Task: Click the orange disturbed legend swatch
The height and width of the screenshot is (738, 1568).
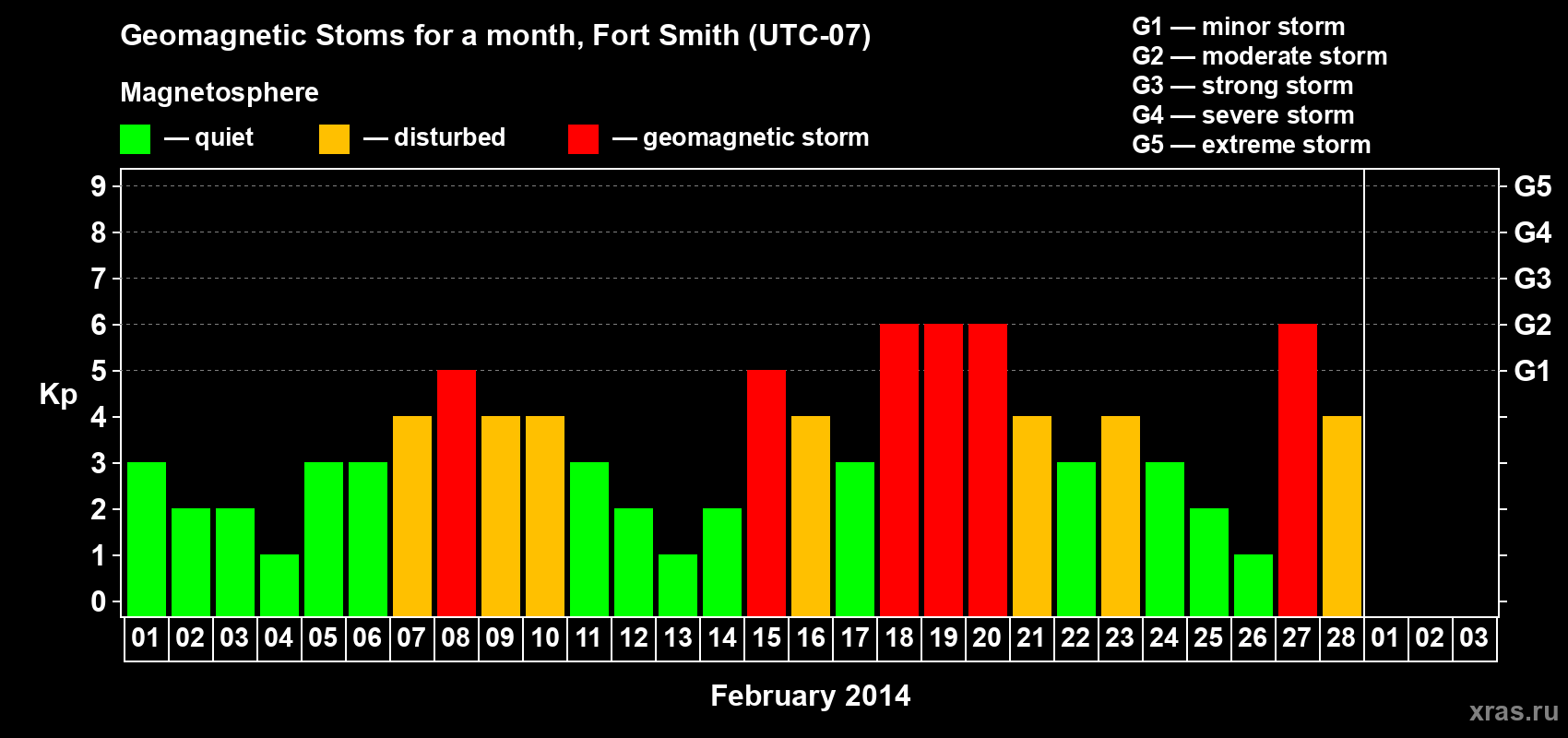Action: coord(334,139)
